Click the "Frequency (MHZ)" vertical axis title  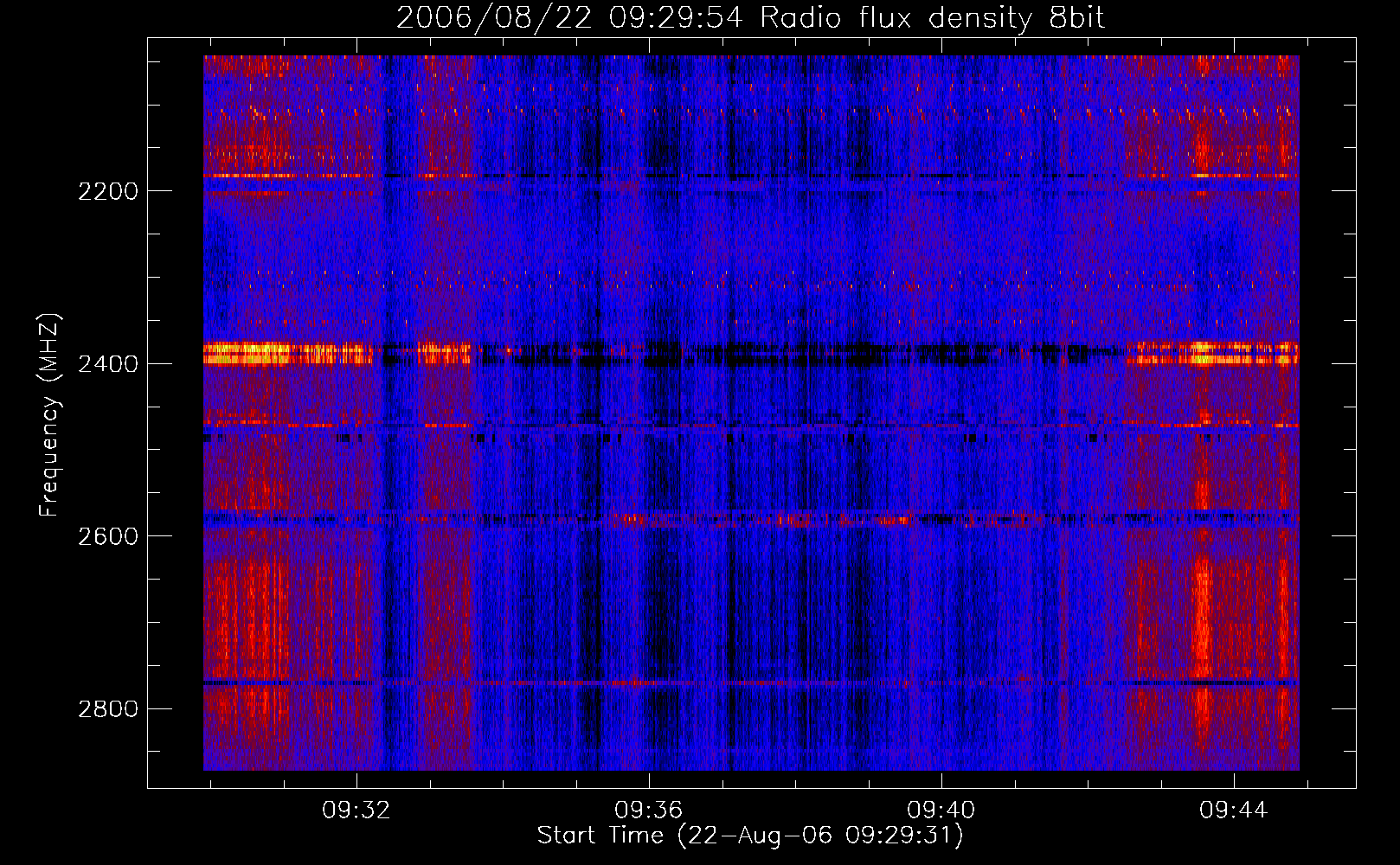[50, 415]
